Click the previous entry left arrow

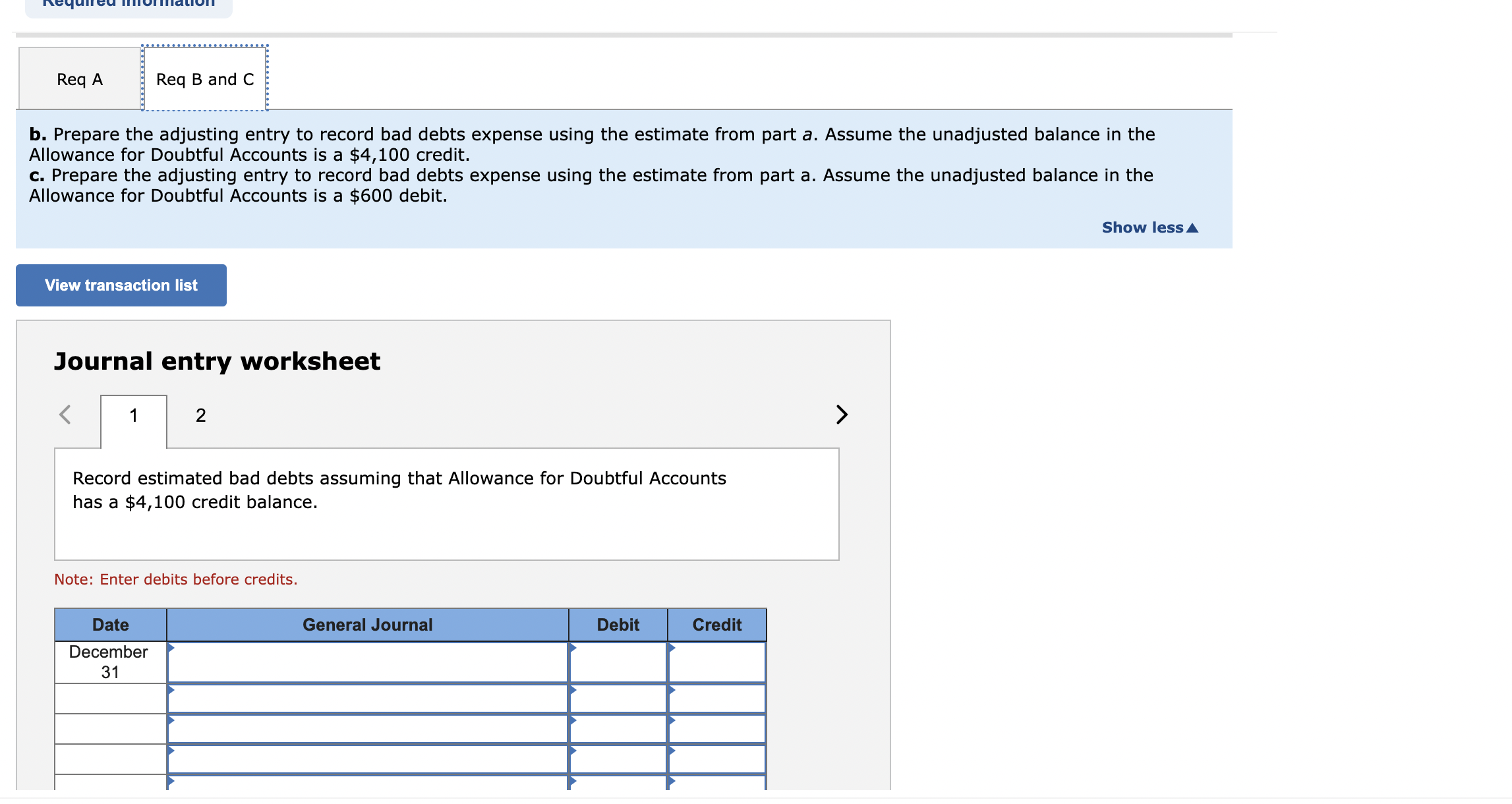[65, 415]
